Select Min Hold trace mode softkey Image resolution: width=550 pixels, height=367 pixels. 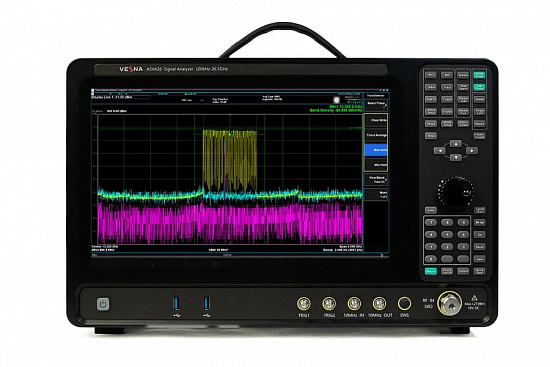(x=376, y=165)
